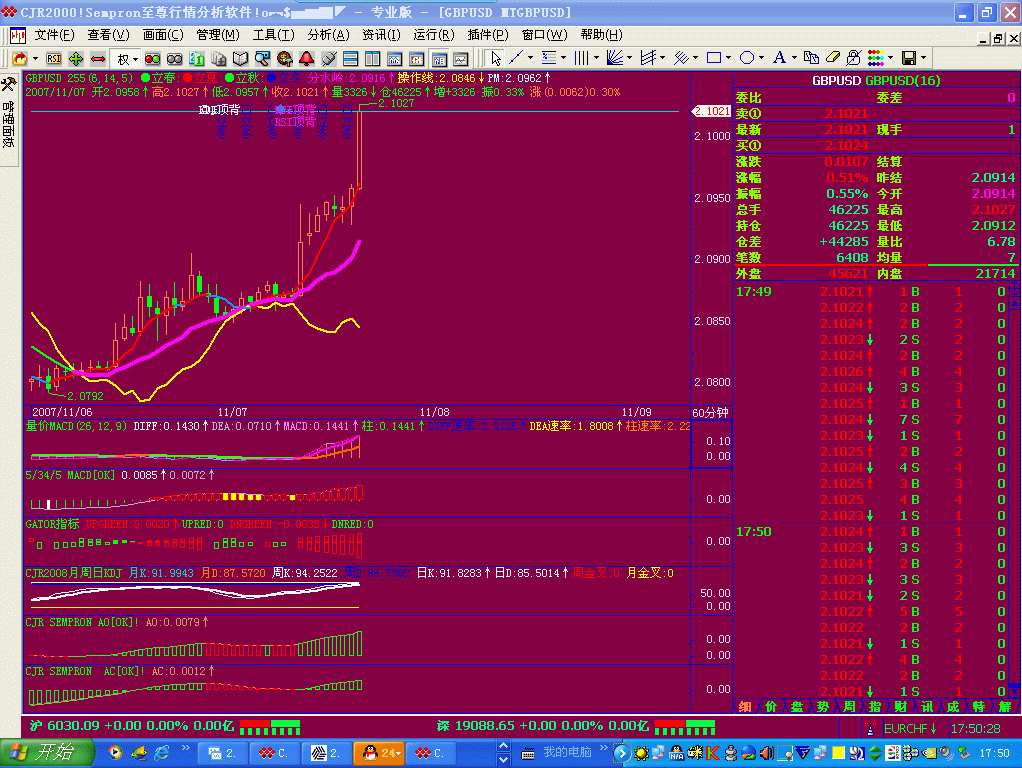Switch to the 指 tab in quote panel
The height and width of the screenshot is (768, 1022).
875,707
